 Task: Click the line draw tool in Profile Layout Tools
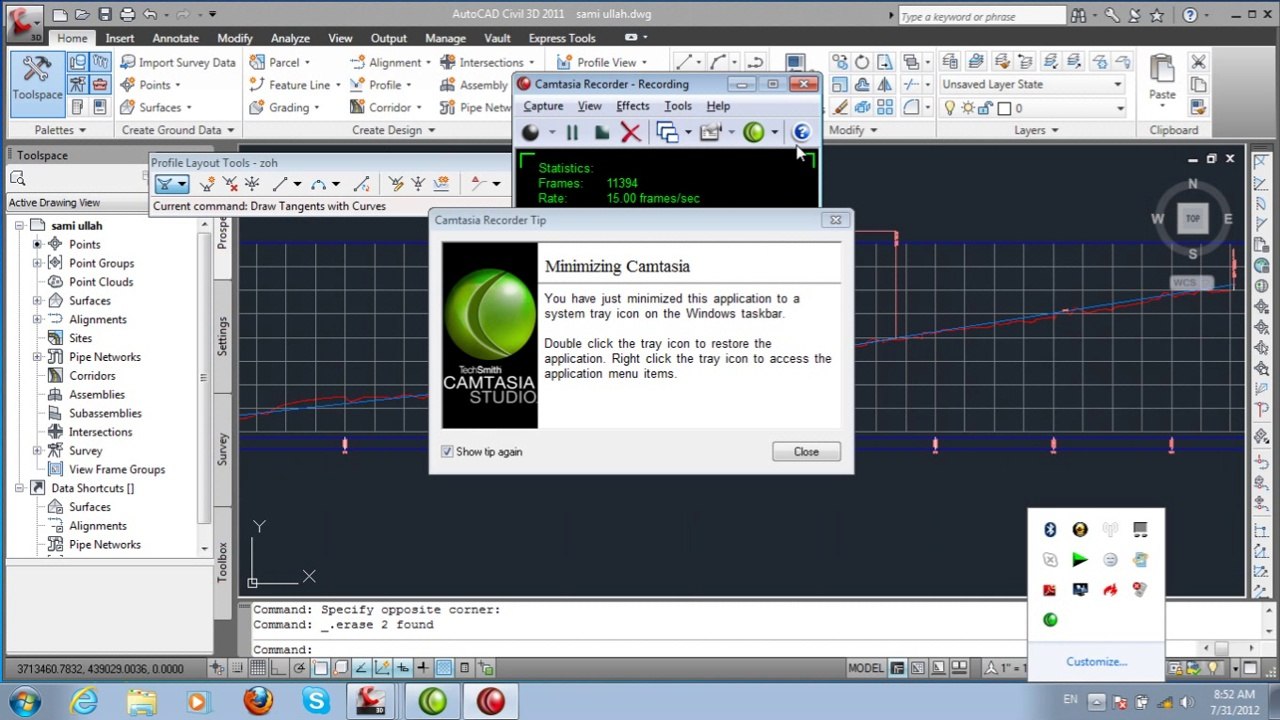pyautogui.click(x=280, y=183)
